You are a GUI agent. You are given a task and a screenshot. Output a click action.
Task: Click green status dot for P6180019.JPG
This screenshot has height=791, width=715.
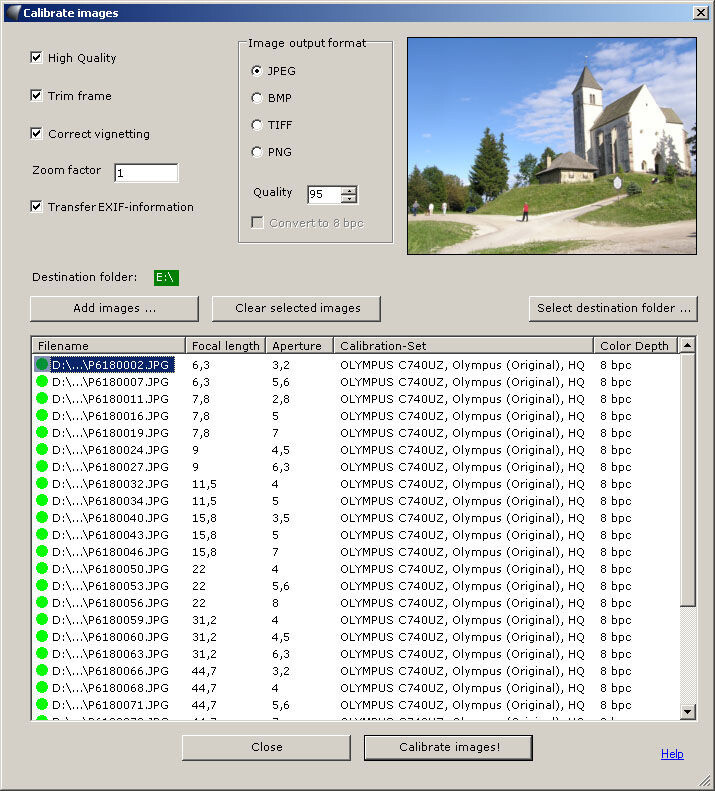[x=42, y=432]
